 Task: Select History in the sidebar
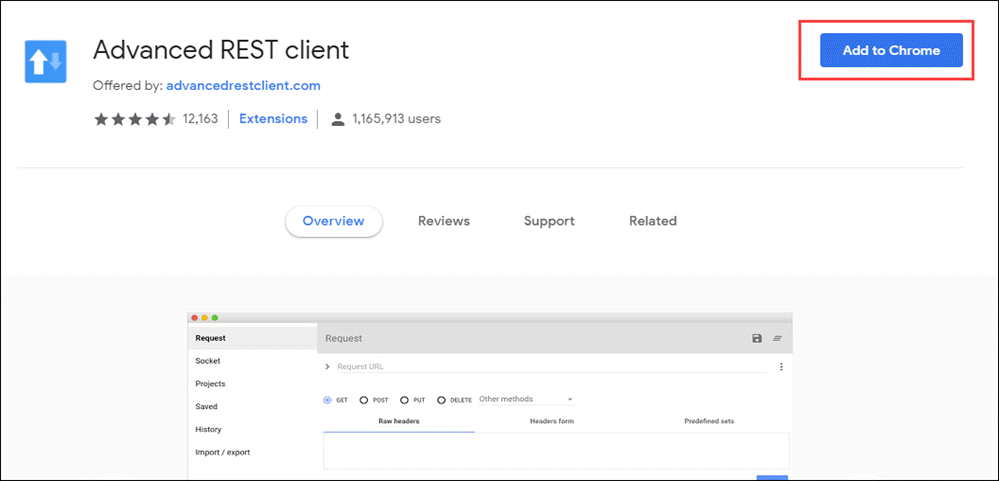[208, 429]
